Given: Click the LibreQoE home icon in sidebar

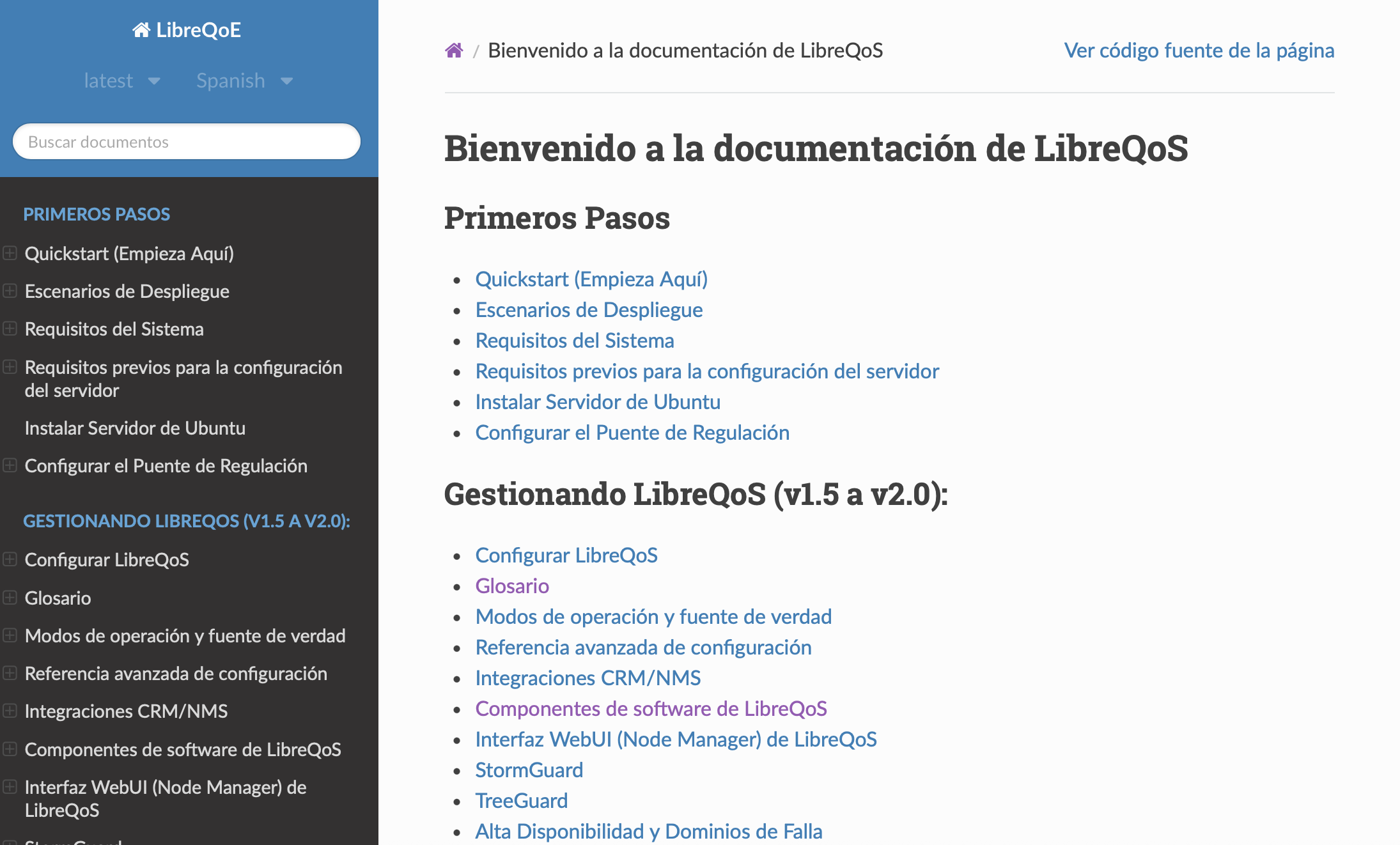Looking at the screenshot, I should (x=141, y=30).
